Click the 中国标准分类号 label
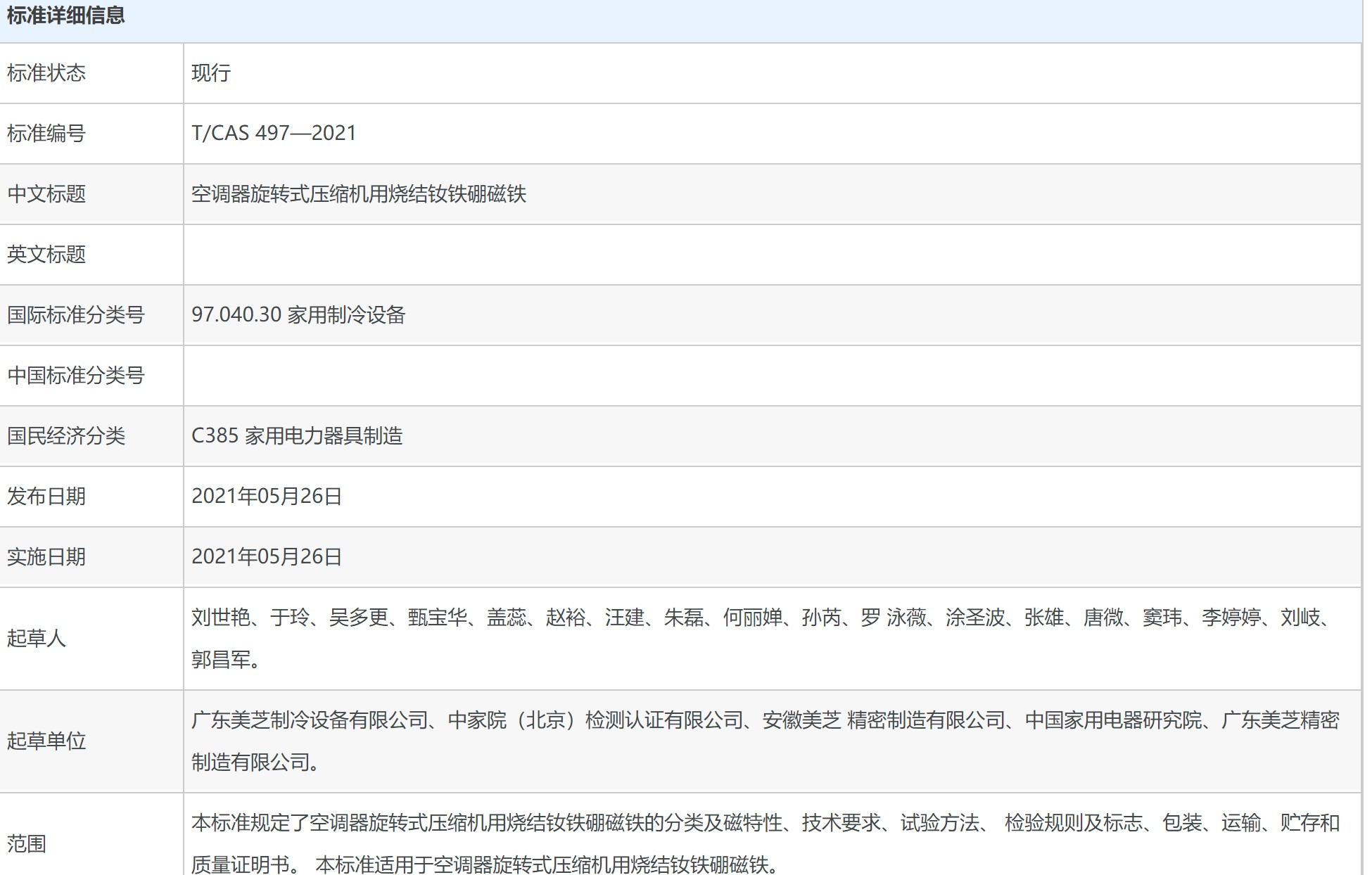Viewport: 1372px width, 875px height. (76, 376)
